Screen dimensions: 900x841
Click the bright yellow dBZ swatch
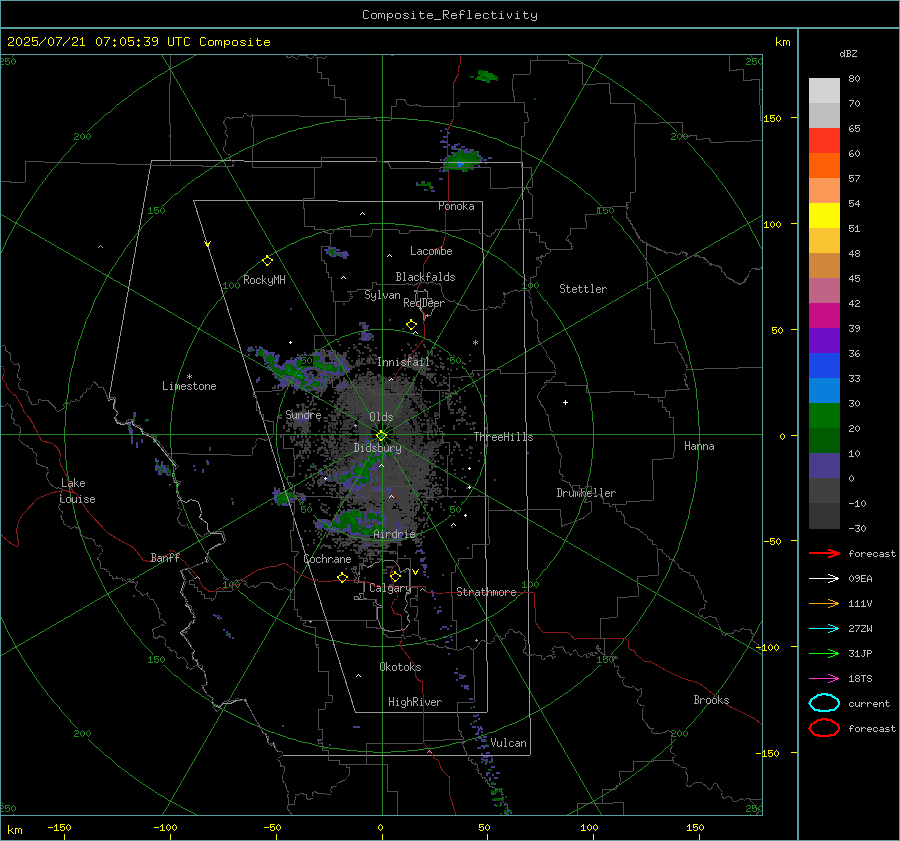tap(824, 215)
